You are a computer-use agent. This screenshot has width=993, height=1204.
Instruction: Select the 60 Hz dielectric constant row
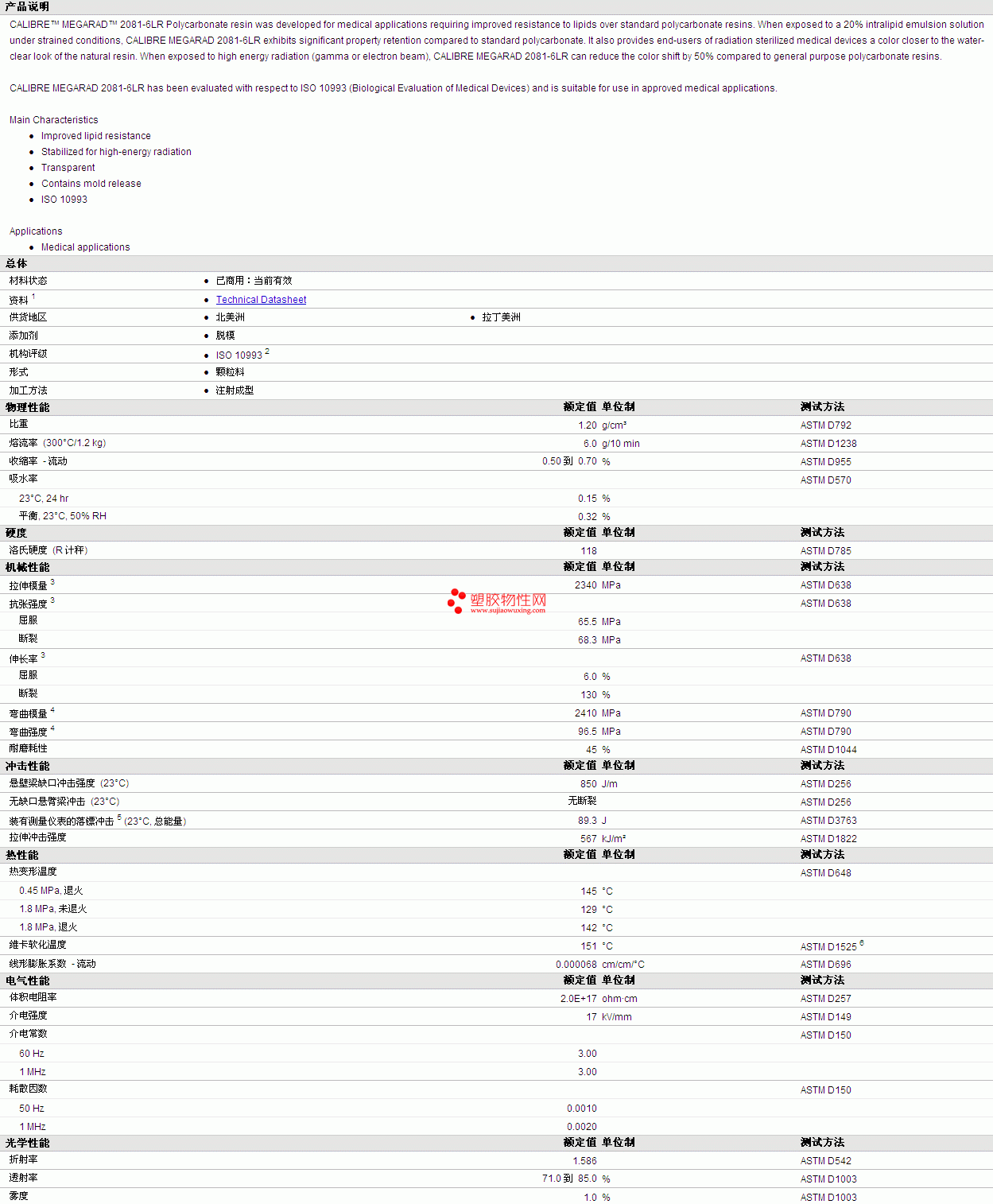coord(496,1054)
